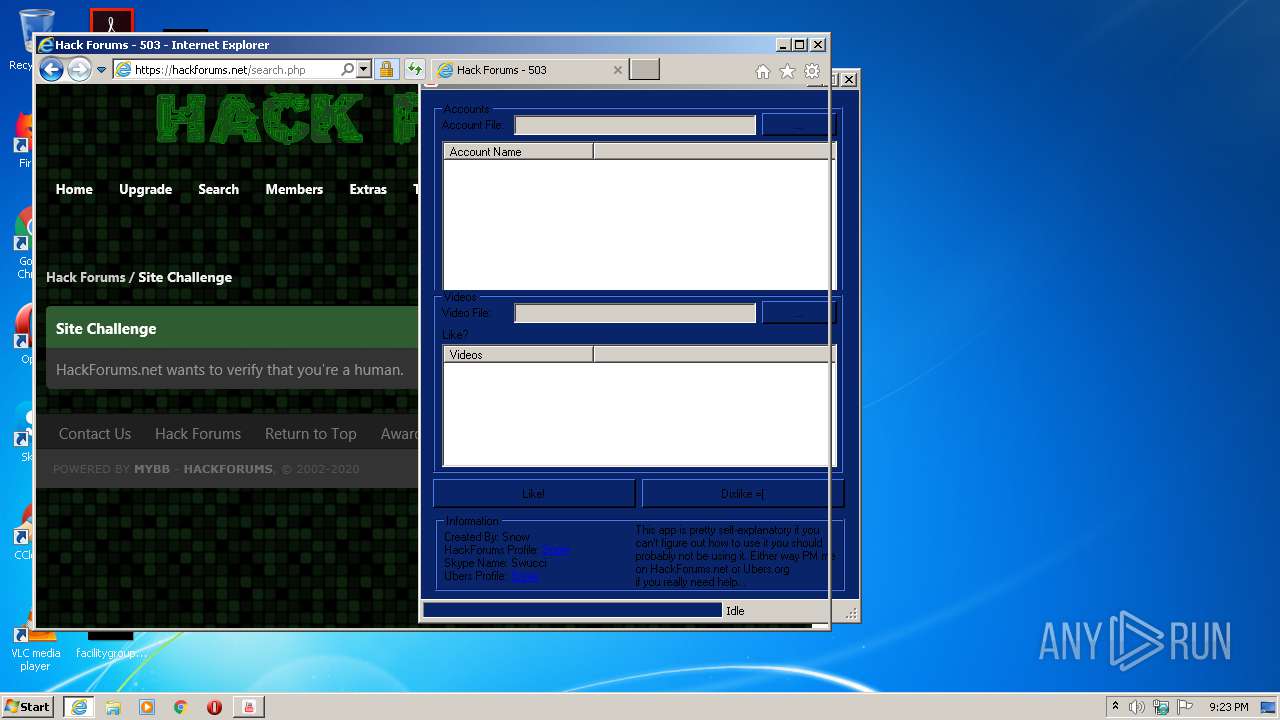Click the Hack Forums breadcrumb link
Image resolution: width=1280 pixels, height=720 pixels.
(x=86, y=277)
